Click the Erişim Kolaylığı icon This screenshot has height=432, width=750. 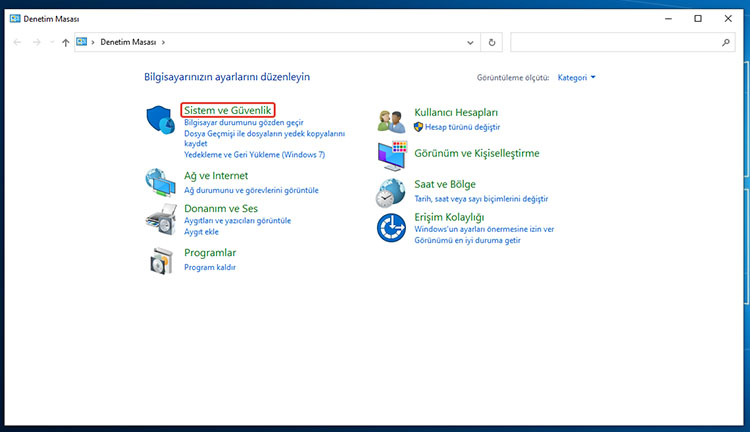coord(391,228)
